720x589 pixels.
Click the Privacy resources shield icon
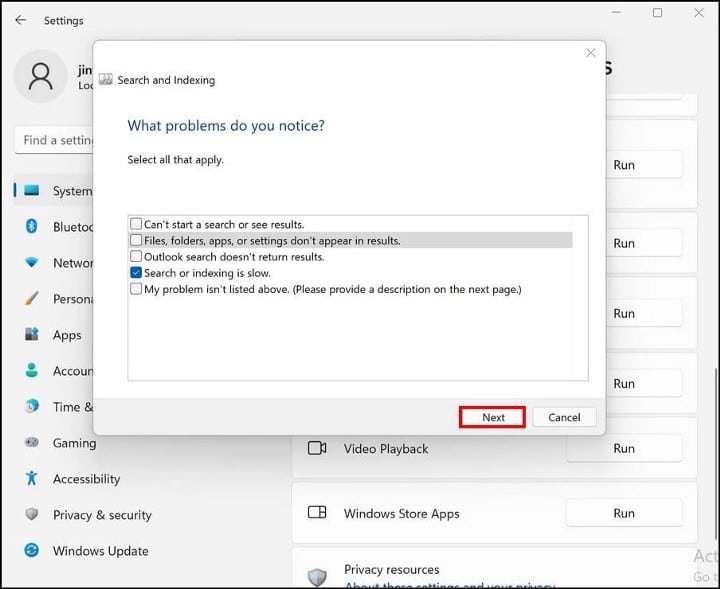tap(317, 577)
